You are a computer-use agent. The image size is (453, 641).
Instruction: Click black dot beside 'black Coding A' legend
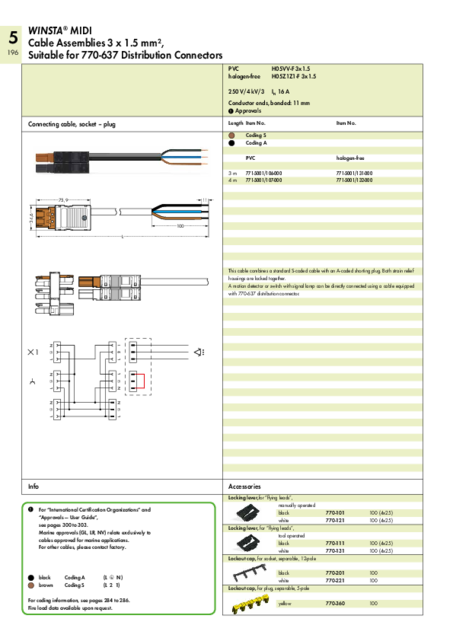(x=31, y=578)
